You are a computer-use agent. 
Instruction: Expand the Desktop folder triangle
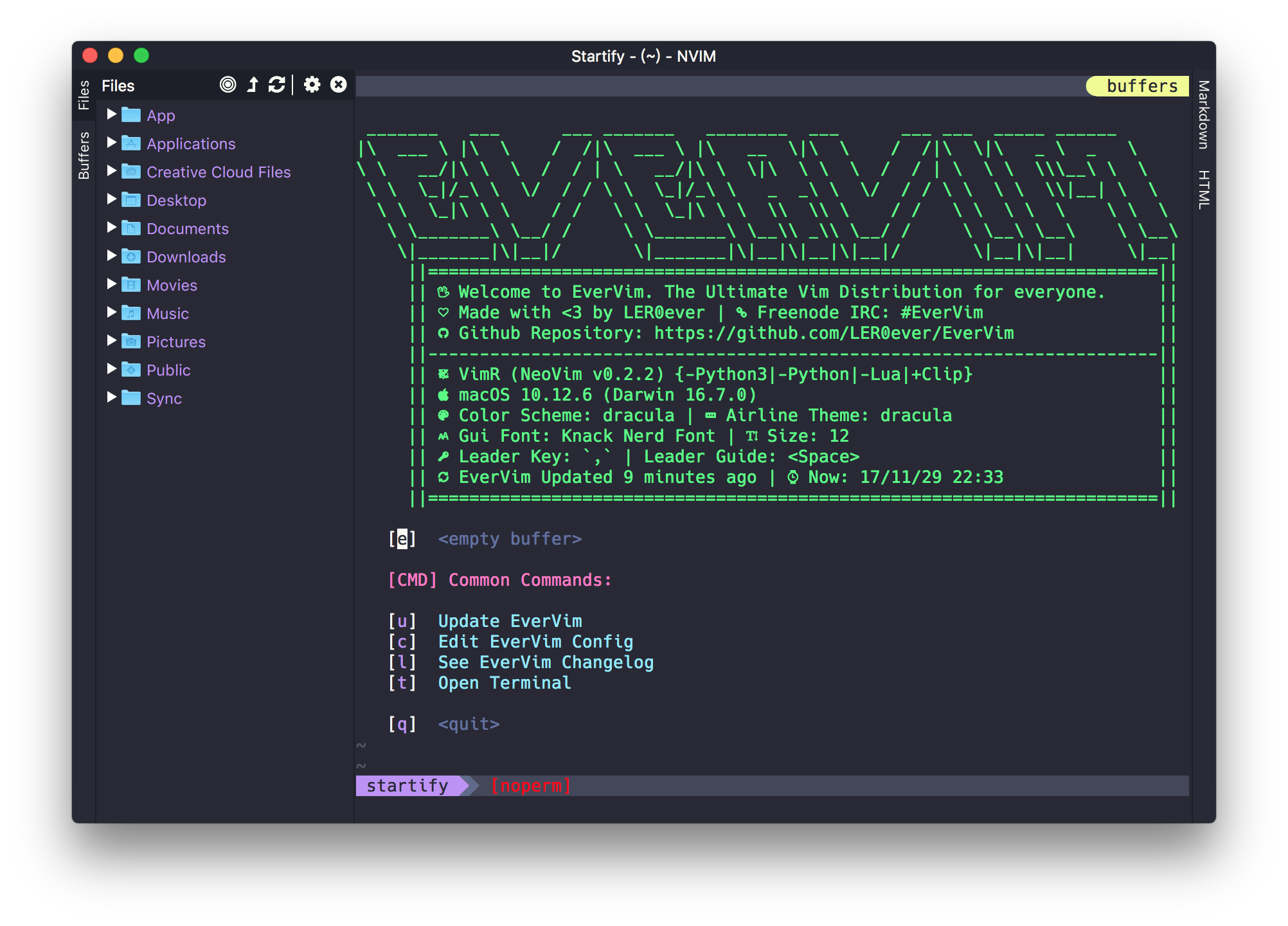[111, 199]
